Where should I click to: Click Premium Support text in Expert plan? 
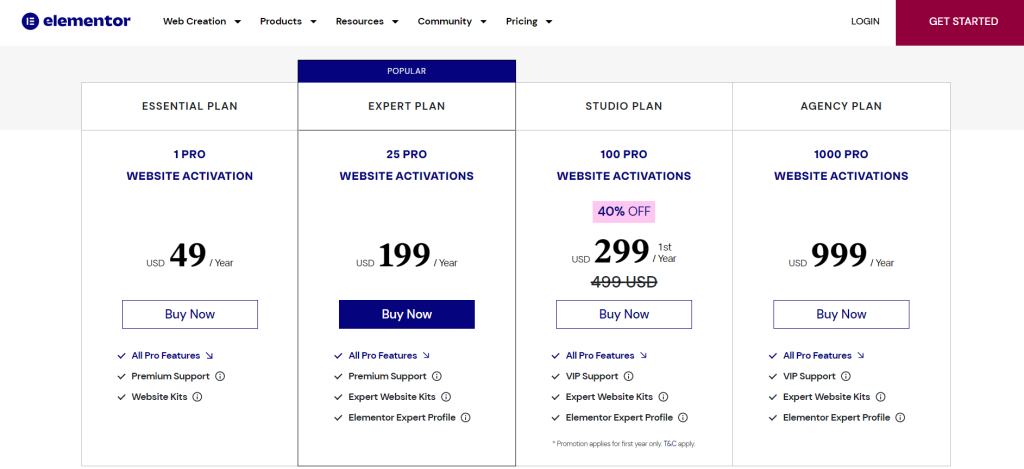387,376
